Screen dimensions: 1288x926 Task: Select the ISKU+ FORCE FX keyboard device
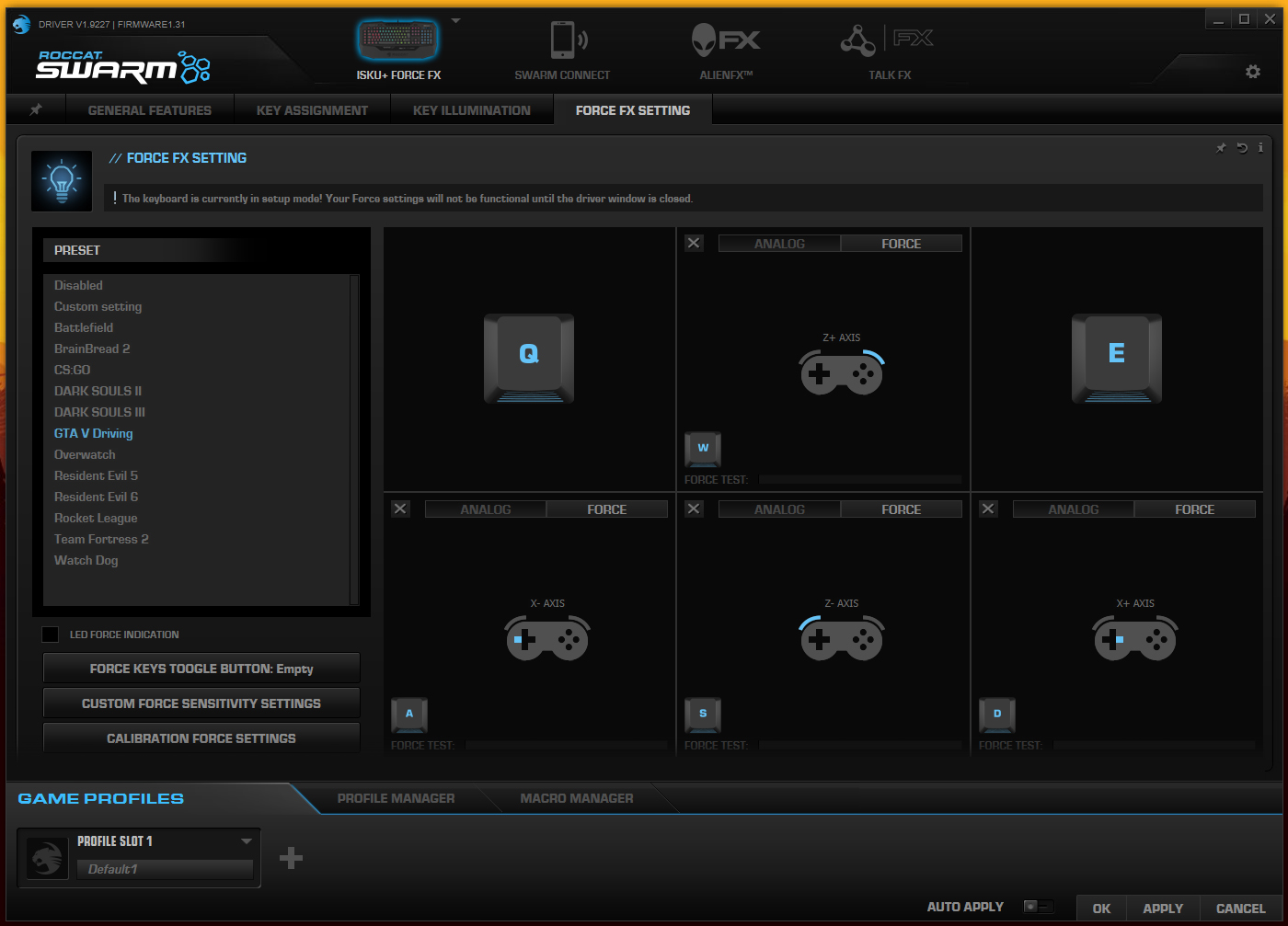pos(397,41)
